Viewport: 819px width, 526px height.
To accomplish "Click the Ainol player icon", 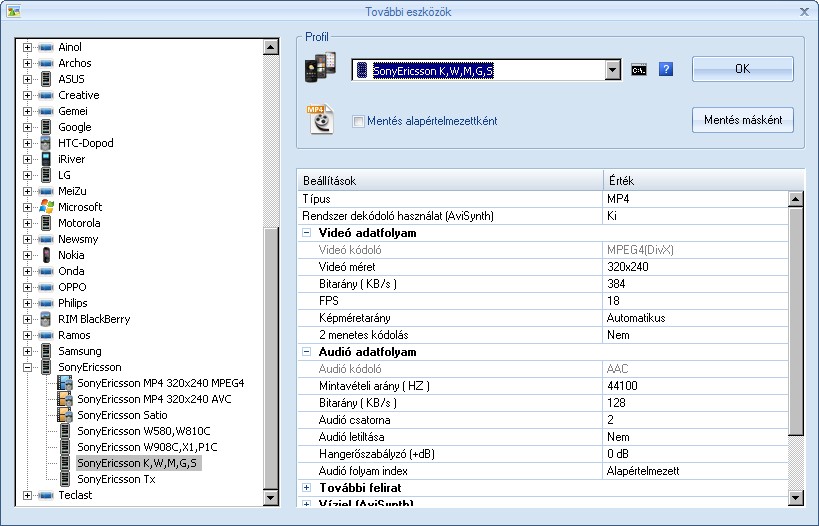I will 46,47.
